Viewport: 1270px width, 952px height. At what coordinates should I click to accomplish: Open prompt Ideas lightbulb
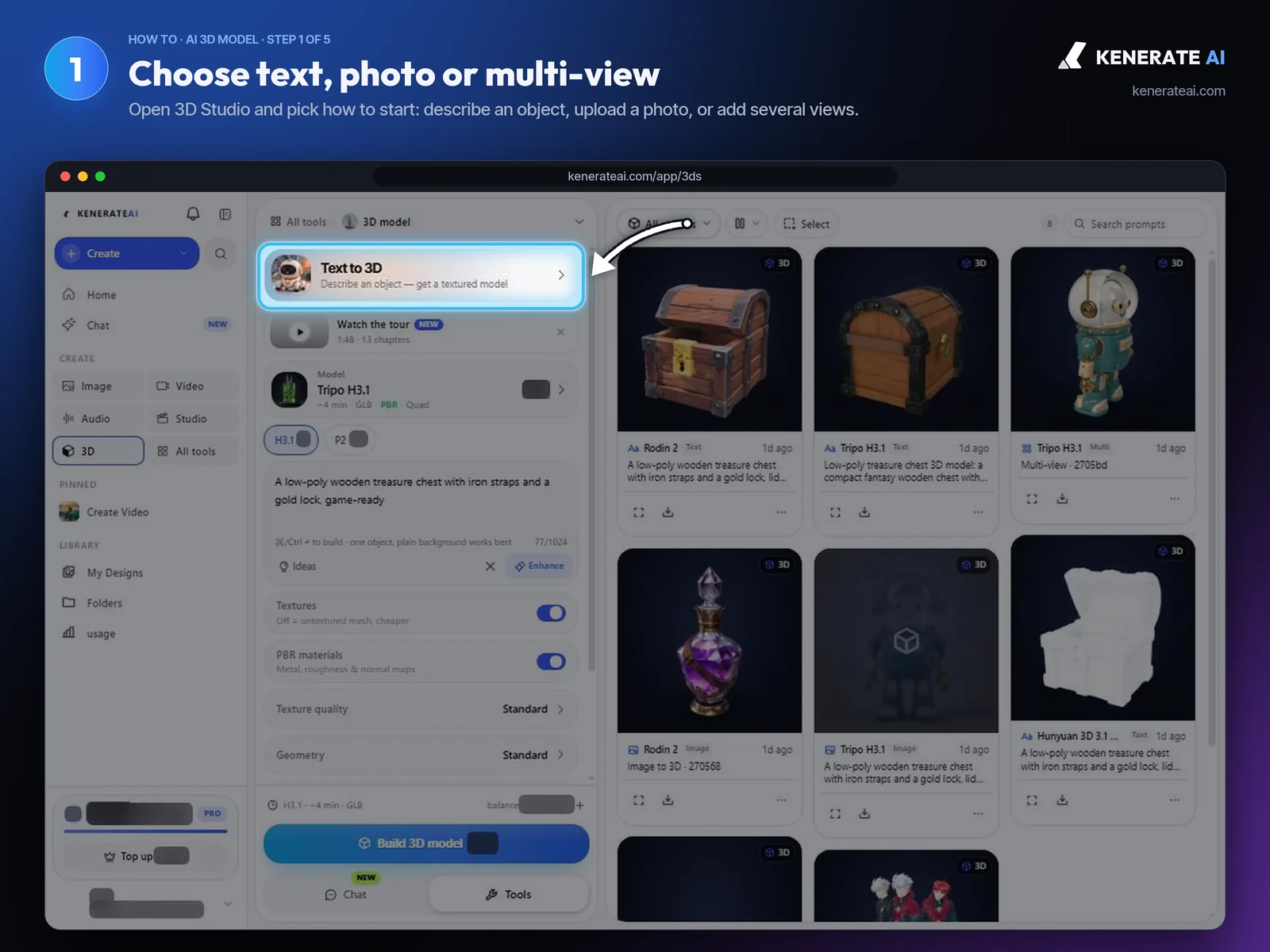(298, 566)
